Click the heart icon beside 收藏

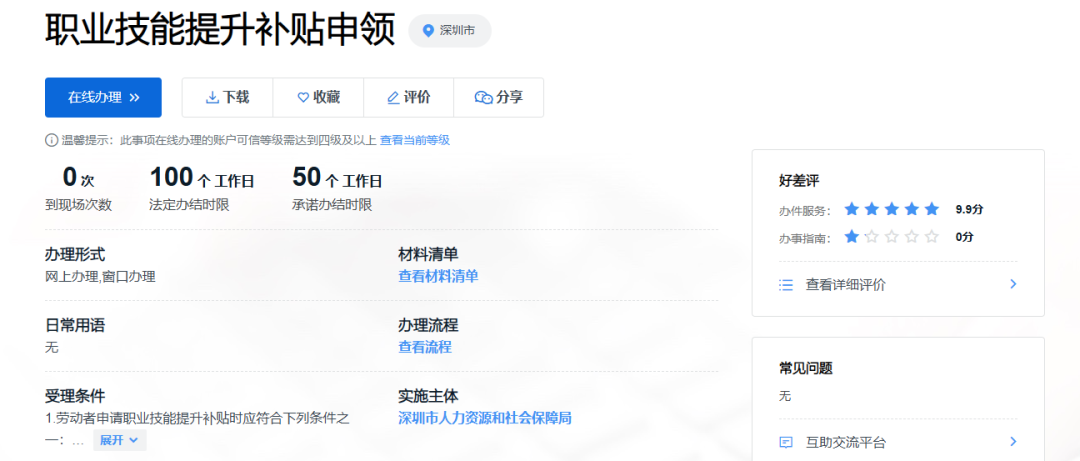[303, 98]
